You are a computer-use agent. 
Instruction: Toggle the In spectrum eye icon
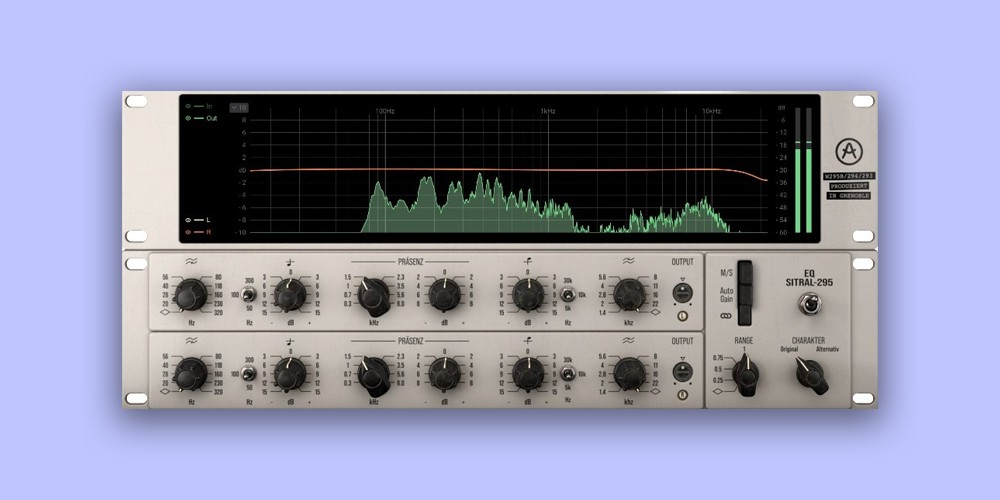pos(187,105)
